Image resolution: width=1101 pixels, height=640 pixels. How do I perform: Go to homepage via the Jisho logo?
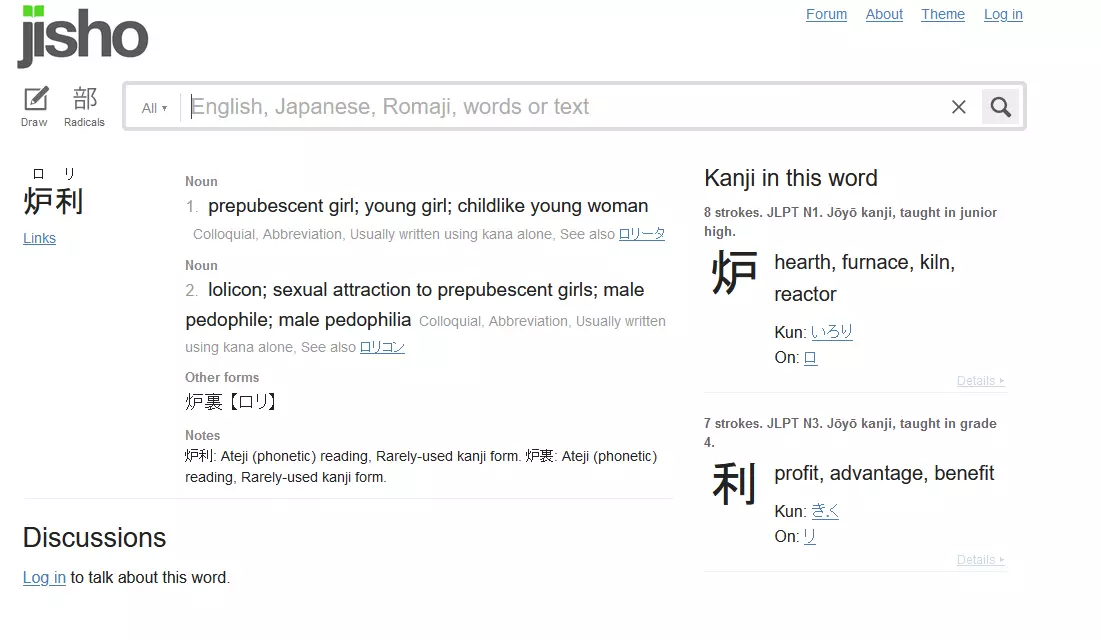point(83,37)
